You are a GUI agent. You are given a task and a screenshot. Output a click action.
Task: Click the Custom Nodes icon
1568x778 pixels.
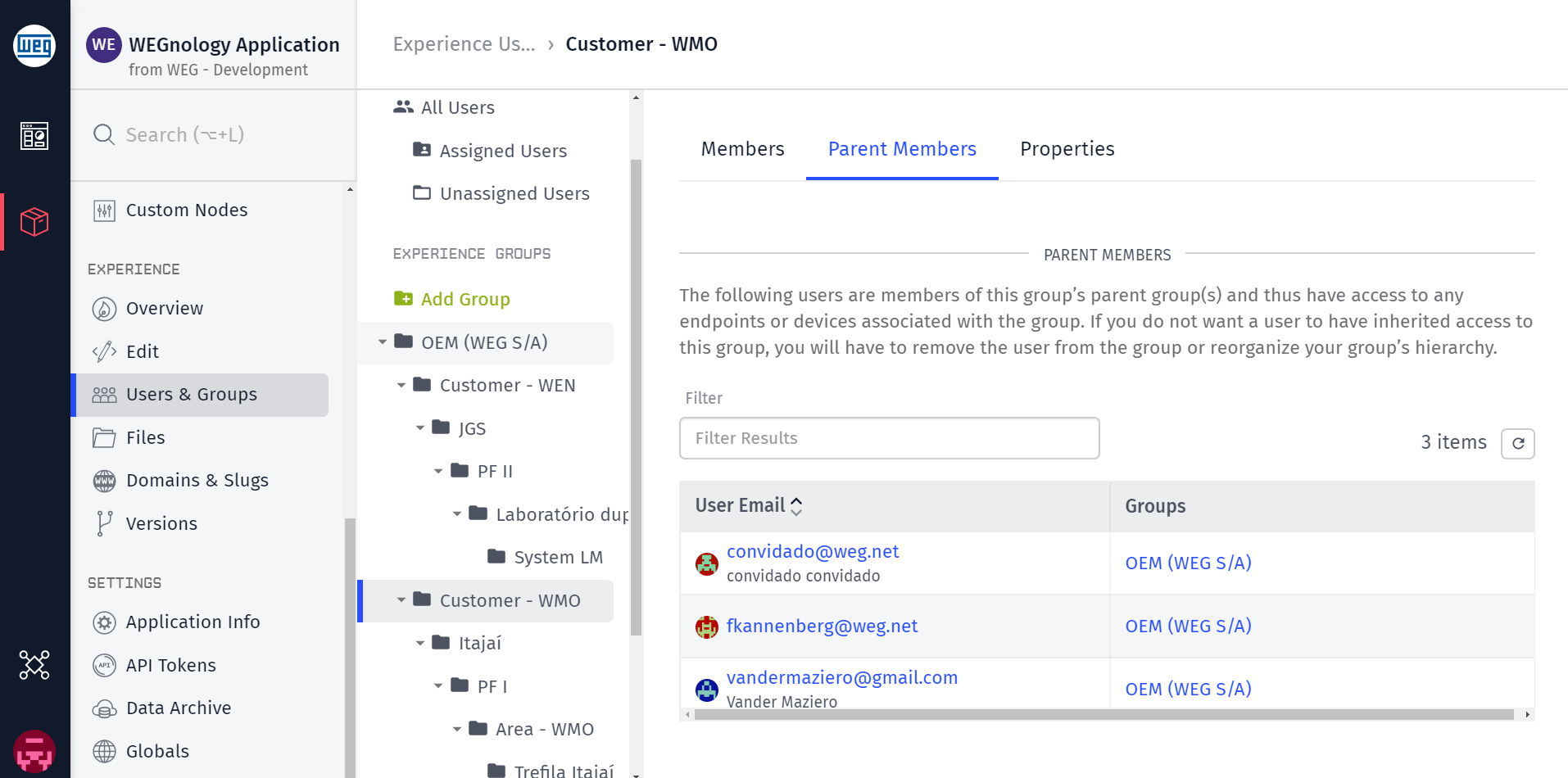tap(104, 210)
